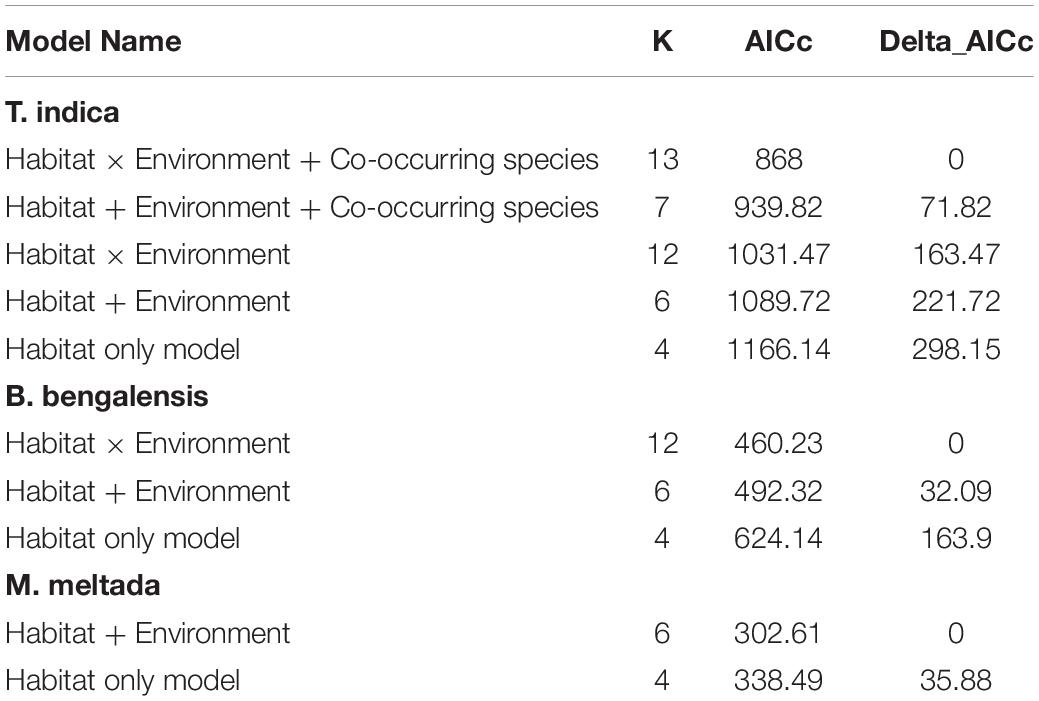Click the Model Name column header
Image resolution: width=1039 pixels, height=701 pixels.
(x=93, y=42)
